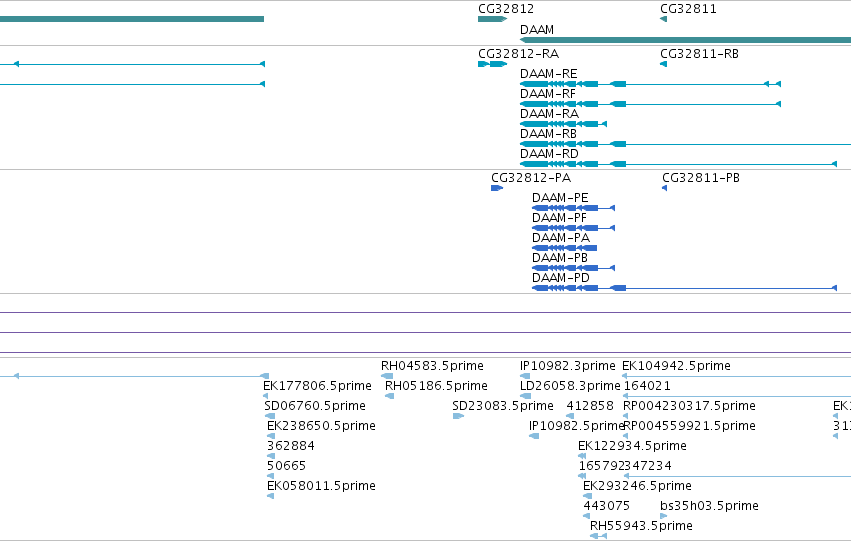Click the IP10982.5prime EST label
The height and width of the screenshot is (541, 851).
576,427
